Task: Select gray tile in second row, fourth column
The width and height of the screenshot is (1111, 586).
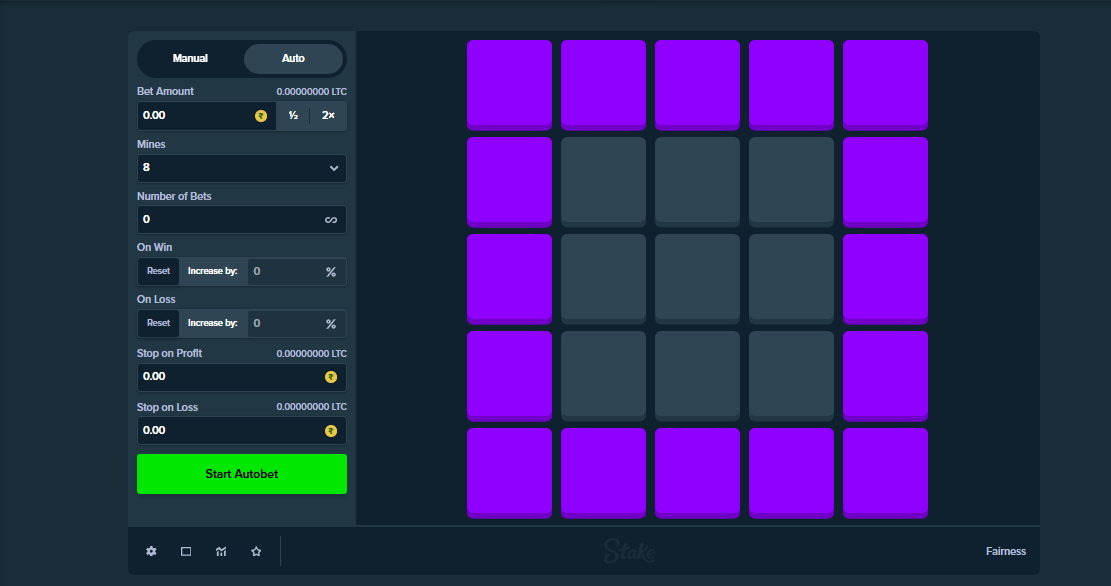Action: point(791,182)
